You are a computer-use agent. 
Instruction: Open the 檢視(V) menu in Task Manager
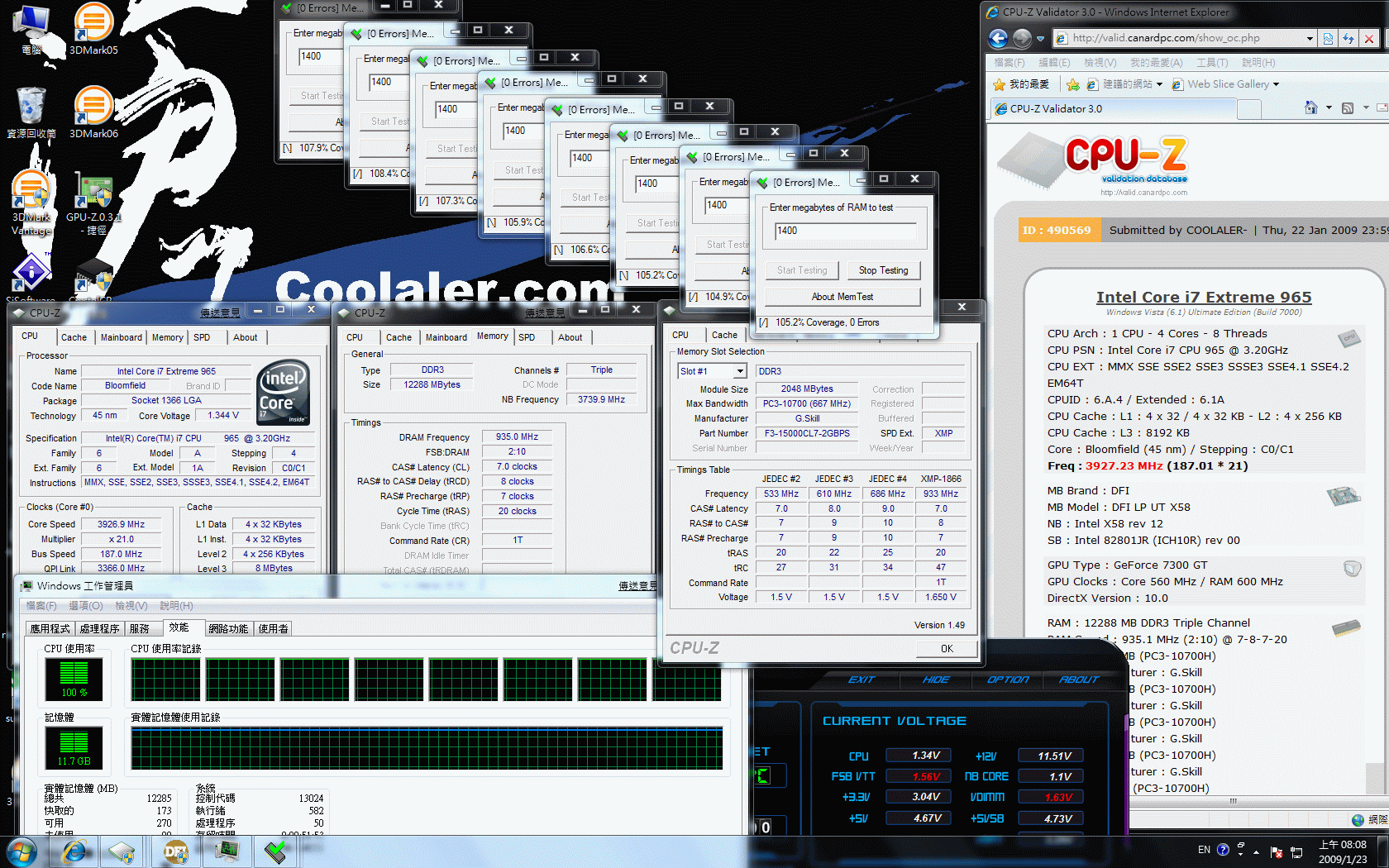131,606
